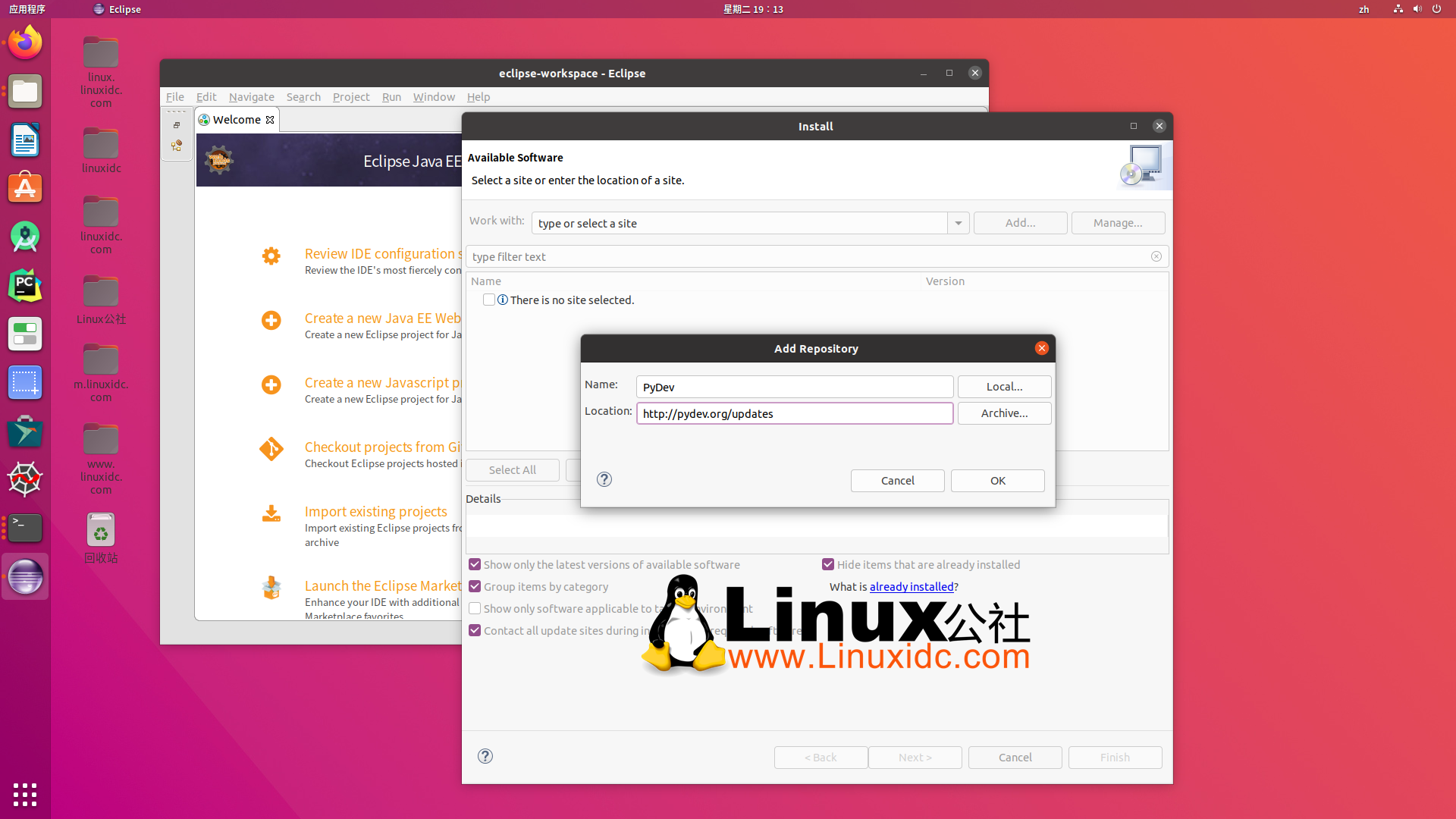Image resolution: width=1456 pixels, height=819 pixels.
Task: Click the Archive button in Add Repository
Action: [x=1004, y=413]
